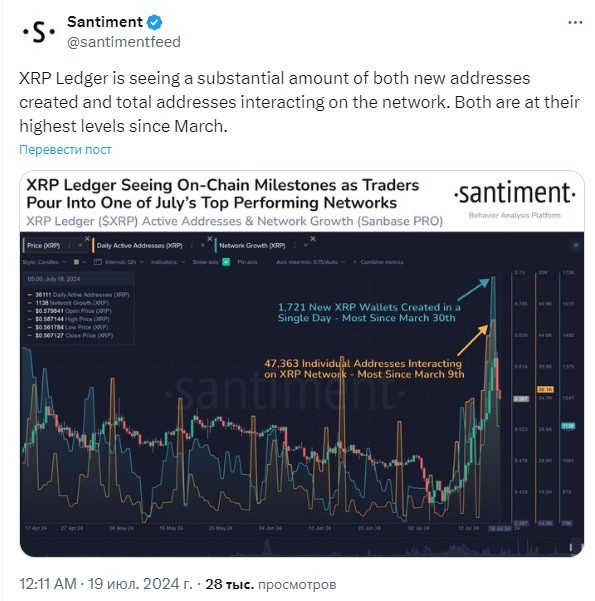
Task: Click the Santiment profile avatar
Action: pyautogui.click(x=38, y=32)
